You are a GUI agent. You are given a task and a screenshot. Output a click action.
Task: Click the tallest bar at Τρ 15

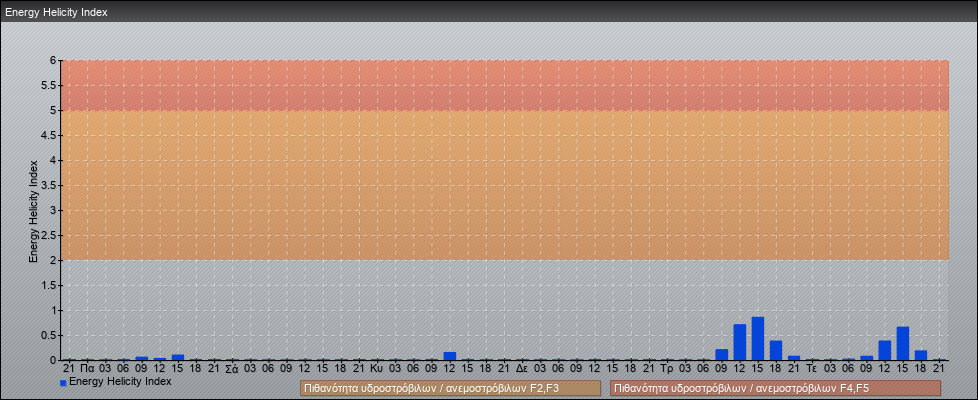[x=758, y=338]
